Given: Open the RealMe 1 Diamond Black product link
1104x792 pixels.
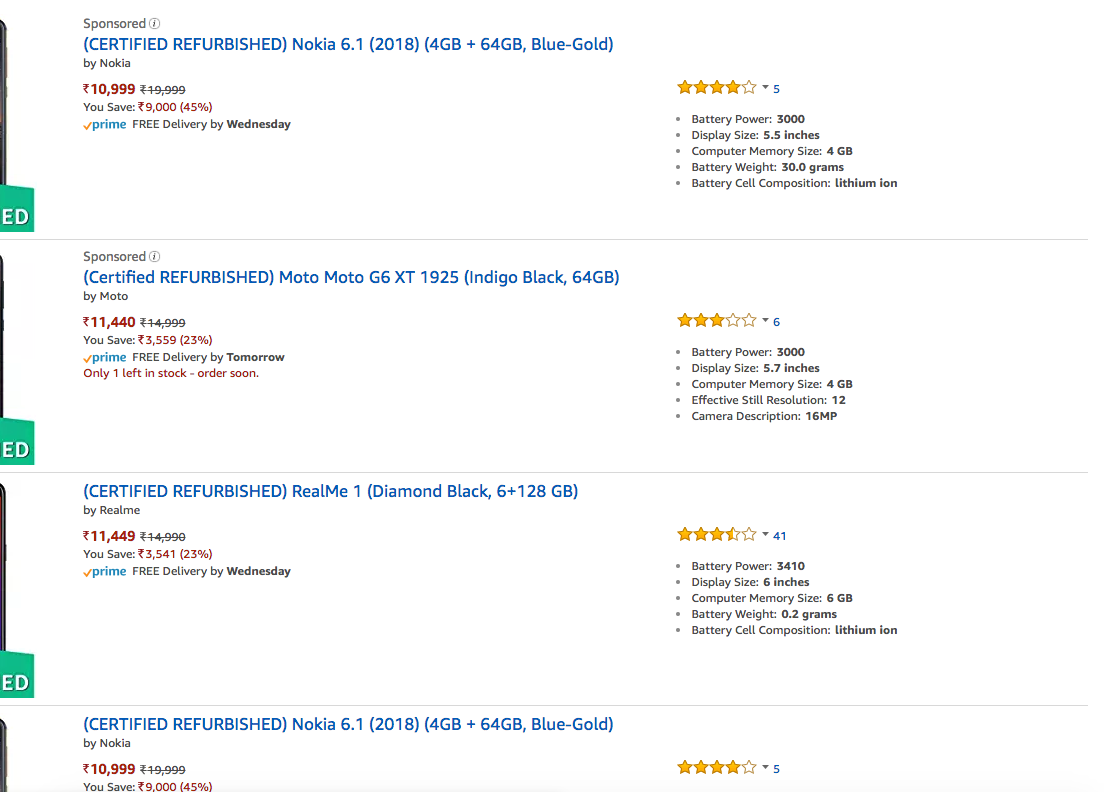Looking at the screenshot, I should pos(330,491).
